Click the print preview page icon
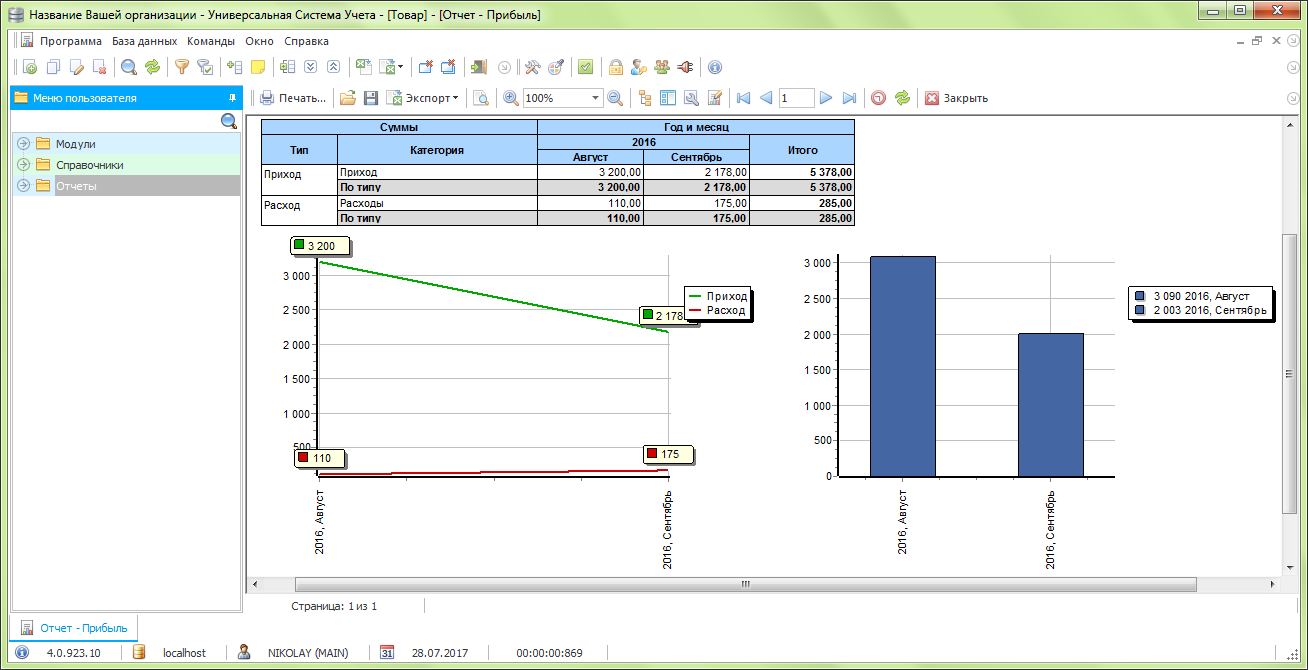The image size is (1308, 670). (x=481, y=98)
